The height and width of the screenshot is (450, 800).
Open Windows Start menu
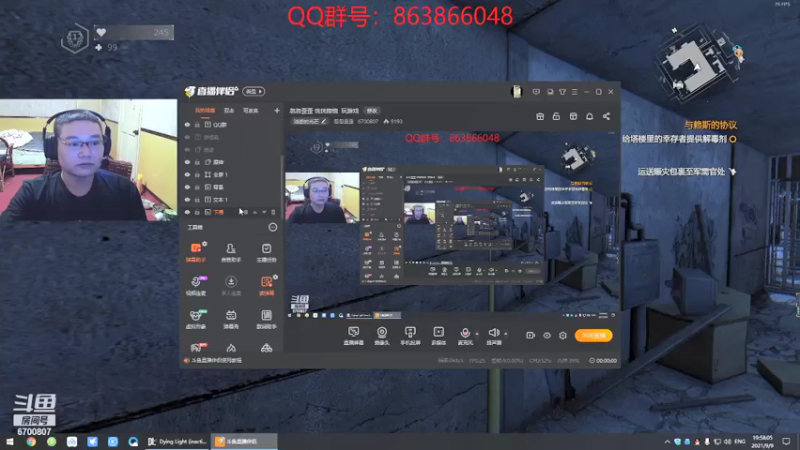pos(9,441)
